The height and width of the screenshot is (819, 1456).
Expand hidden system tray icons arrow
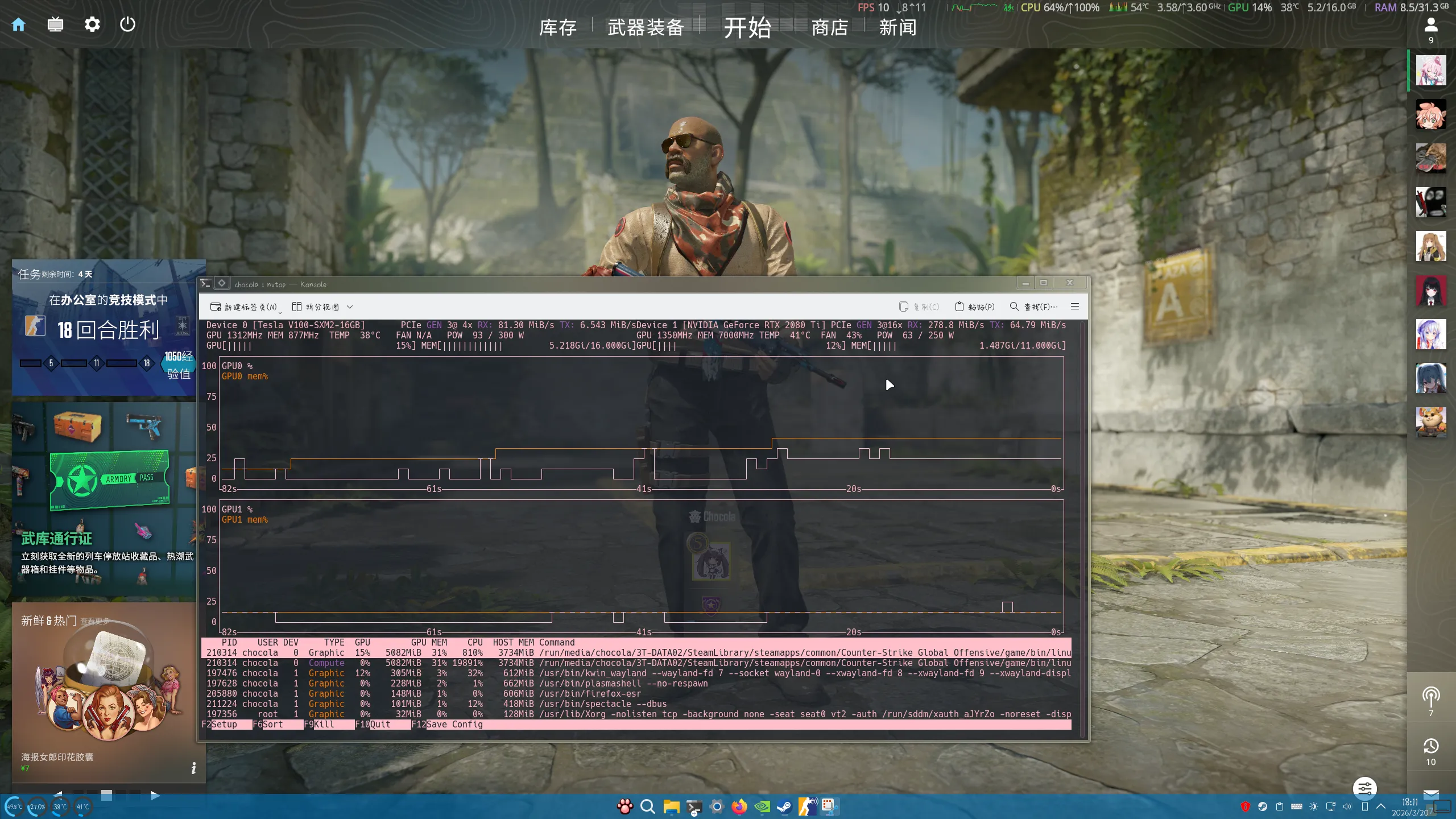point(1381,806)
